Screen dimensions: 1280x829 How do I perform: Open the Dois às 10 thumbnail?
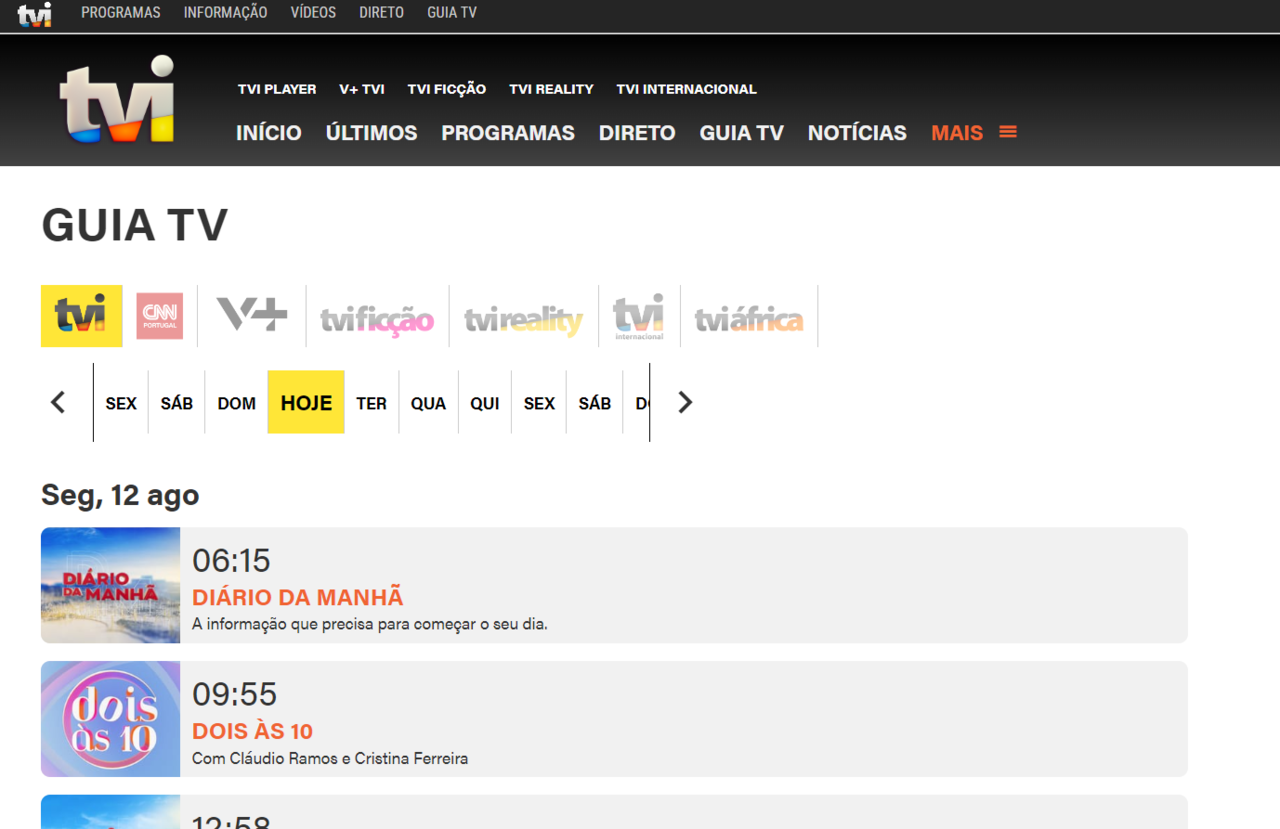(x=111, y=719)
